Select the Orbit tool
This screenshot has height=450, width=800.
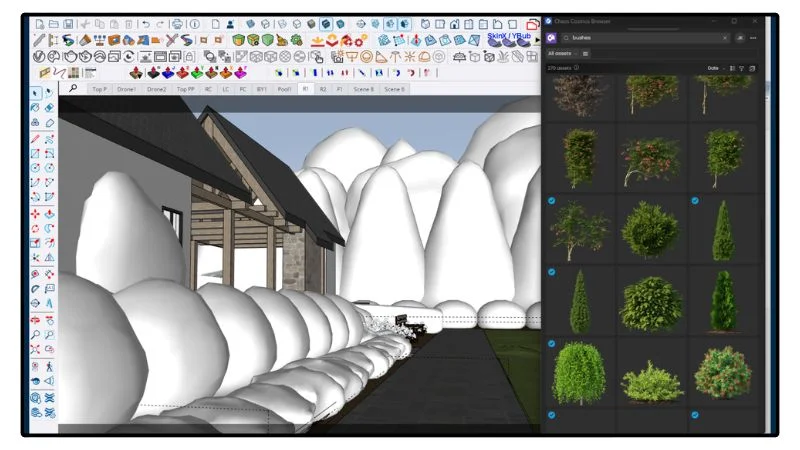[35, 320]
